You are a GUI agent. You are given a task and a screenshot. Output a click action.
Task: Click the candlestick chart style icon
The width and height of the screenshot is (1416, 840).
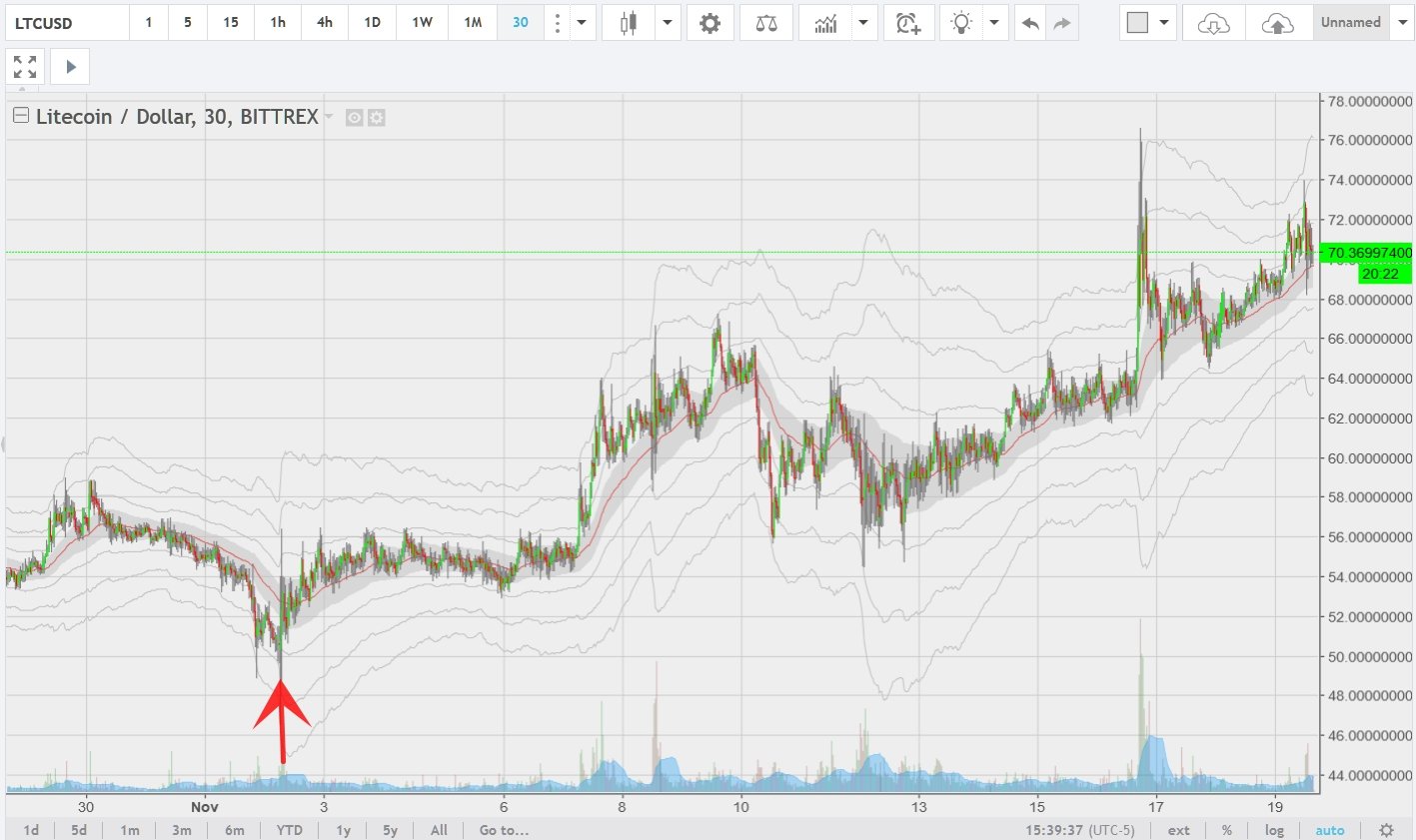[628, 22]
